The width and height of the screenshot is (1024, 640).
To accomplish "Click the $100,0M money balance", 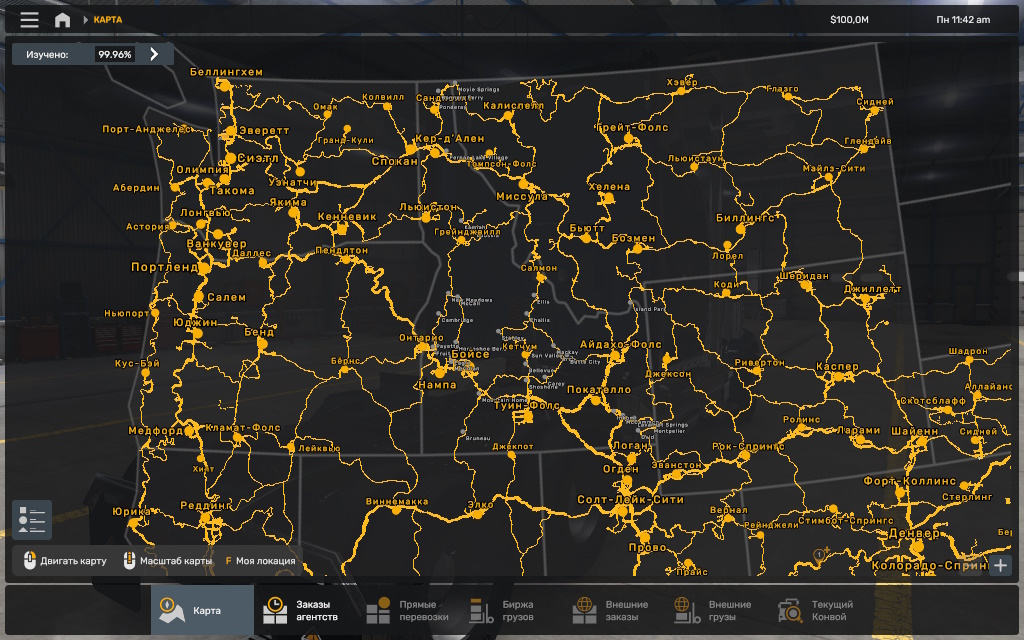I will 849,20.
